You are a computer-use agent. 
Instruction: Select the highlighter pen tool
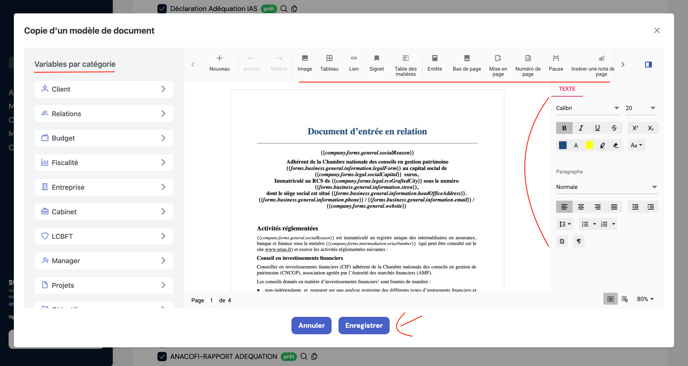[602, 145]
